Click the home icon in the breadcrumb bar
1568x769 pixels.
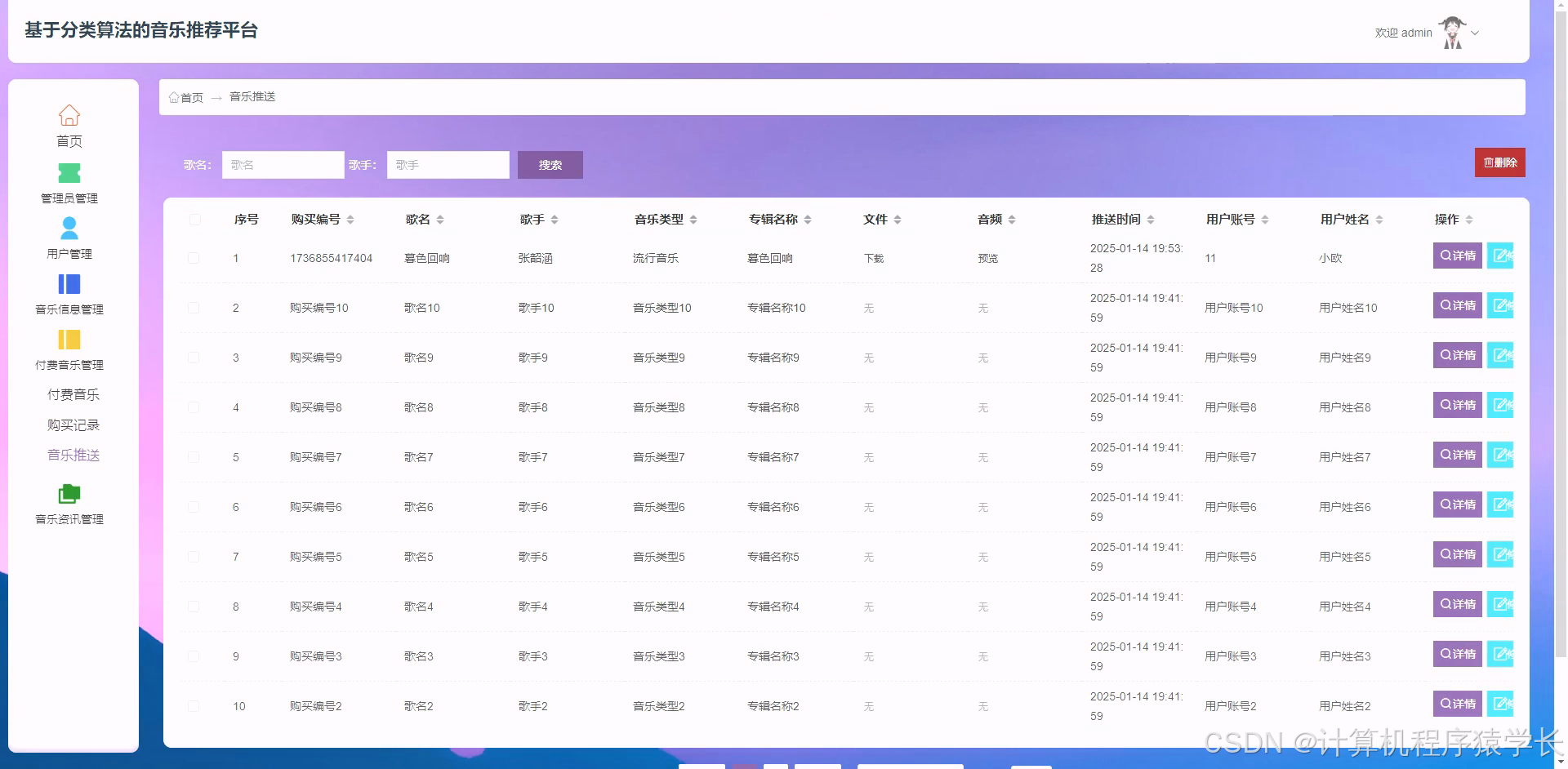click(x=173, y=96)
